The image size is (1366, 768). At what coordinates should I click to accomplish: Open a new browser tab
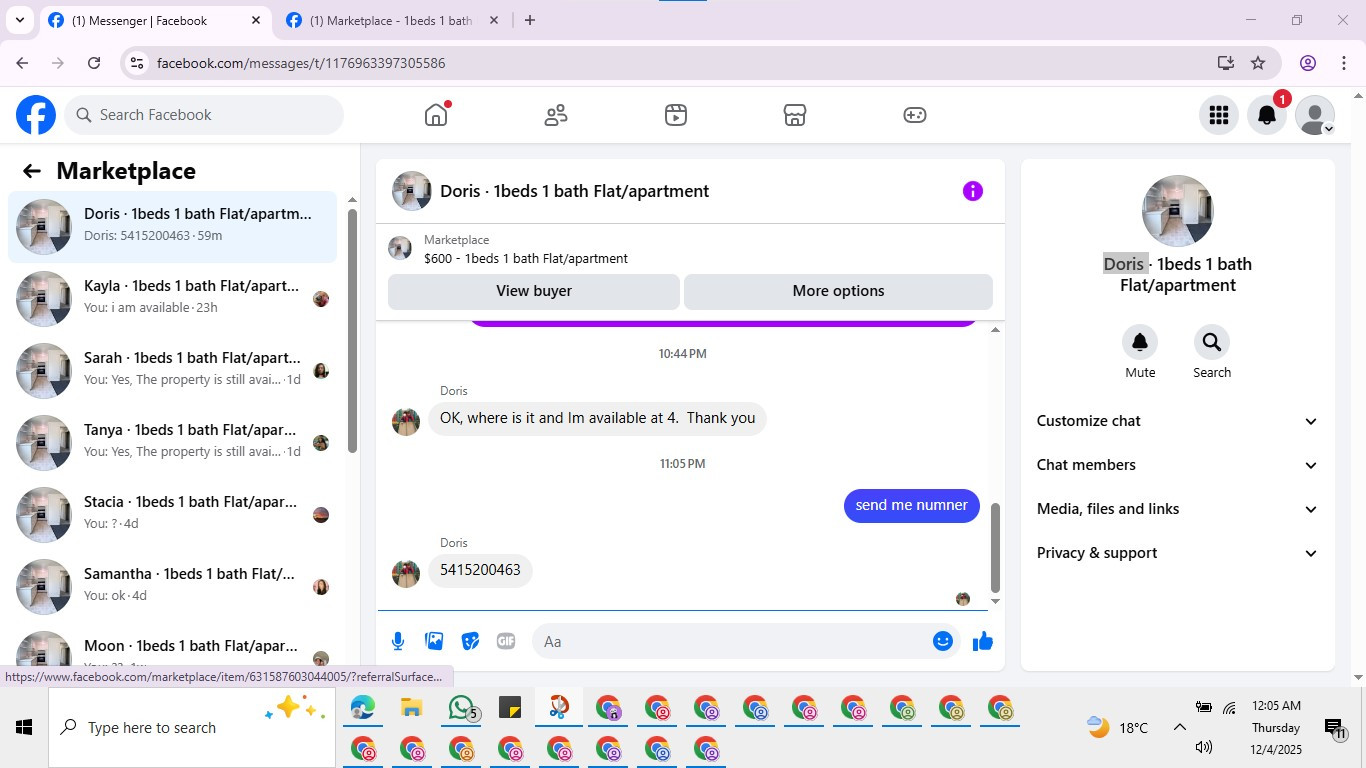pyautogui.click(x=530, y=20)
